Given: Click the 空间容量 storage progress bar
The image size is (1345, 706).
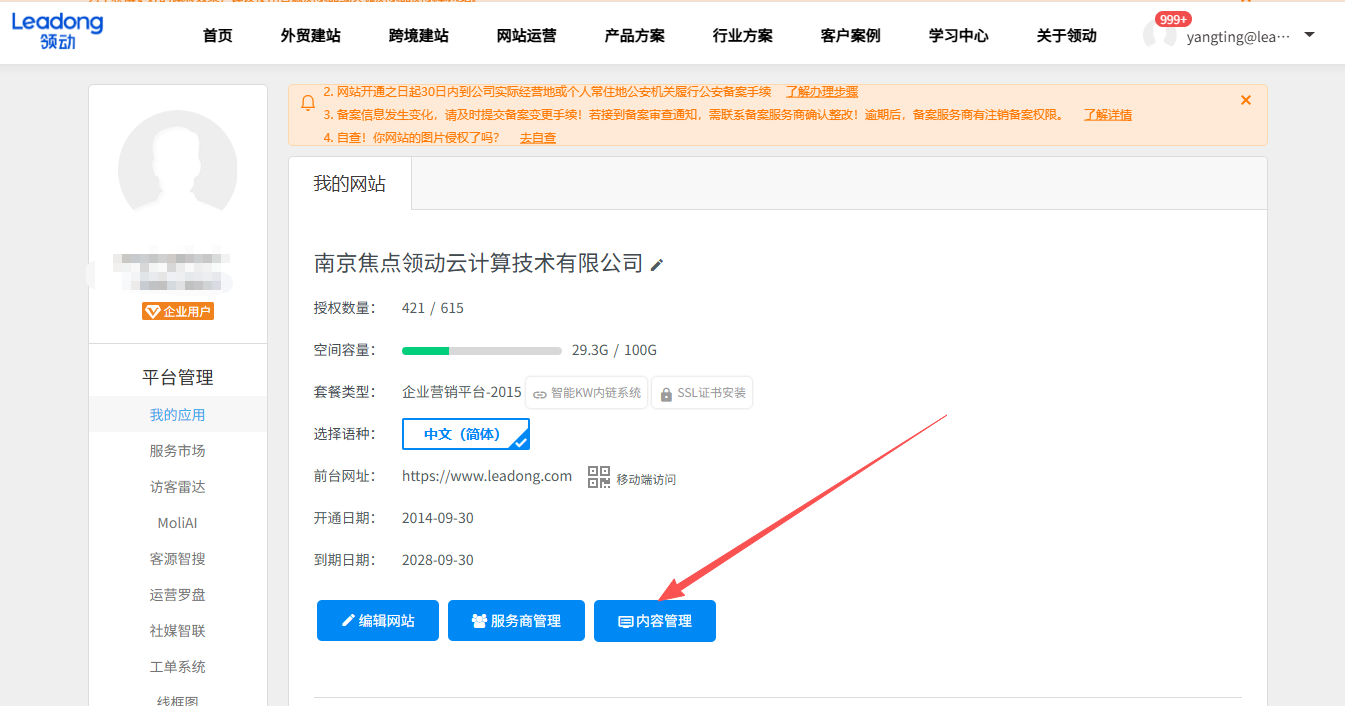Looking at the screenshot, I should (x=481, y=350).
